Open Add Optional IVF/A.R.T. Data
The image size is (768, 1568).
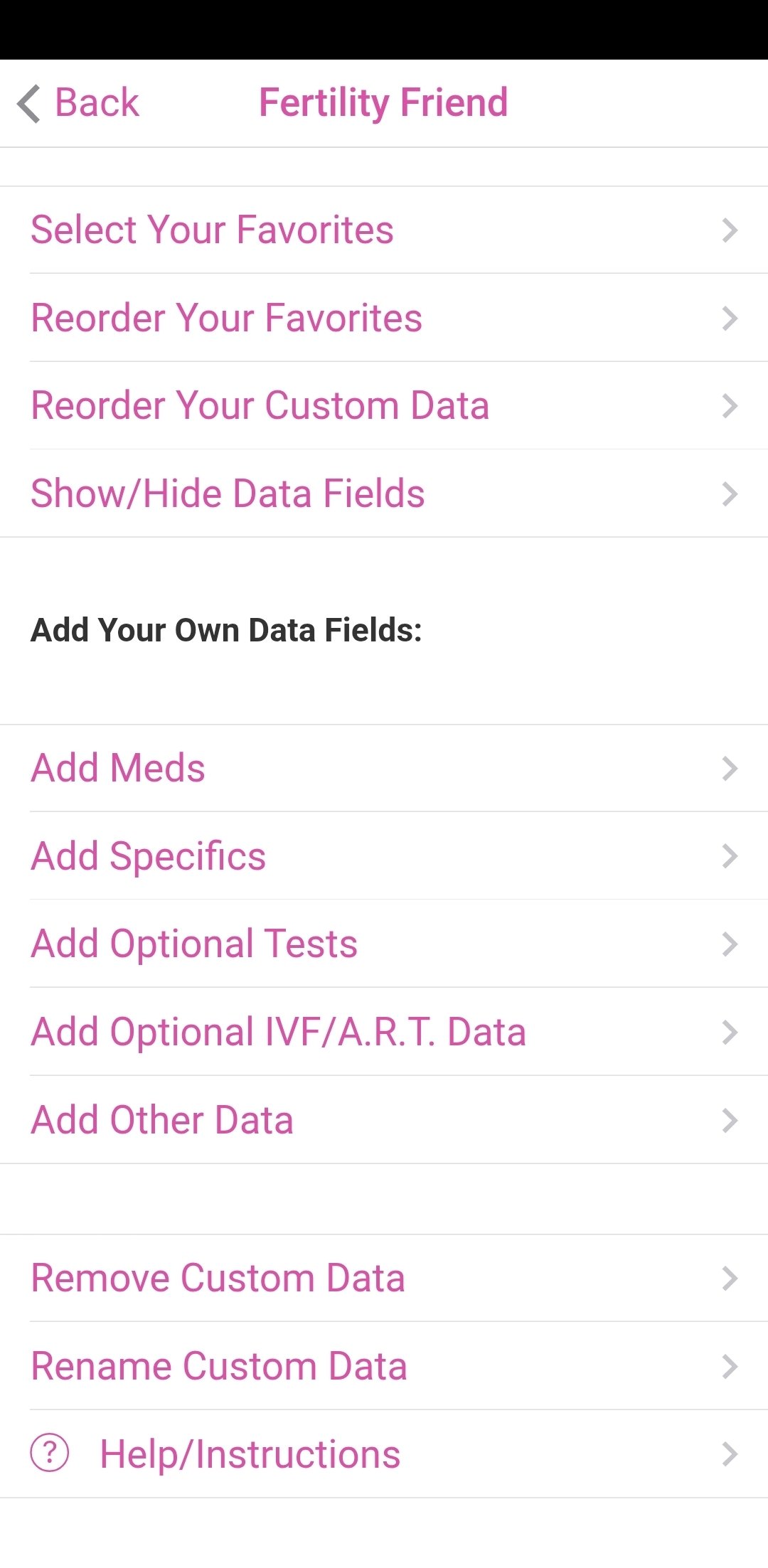(279, 1033)
